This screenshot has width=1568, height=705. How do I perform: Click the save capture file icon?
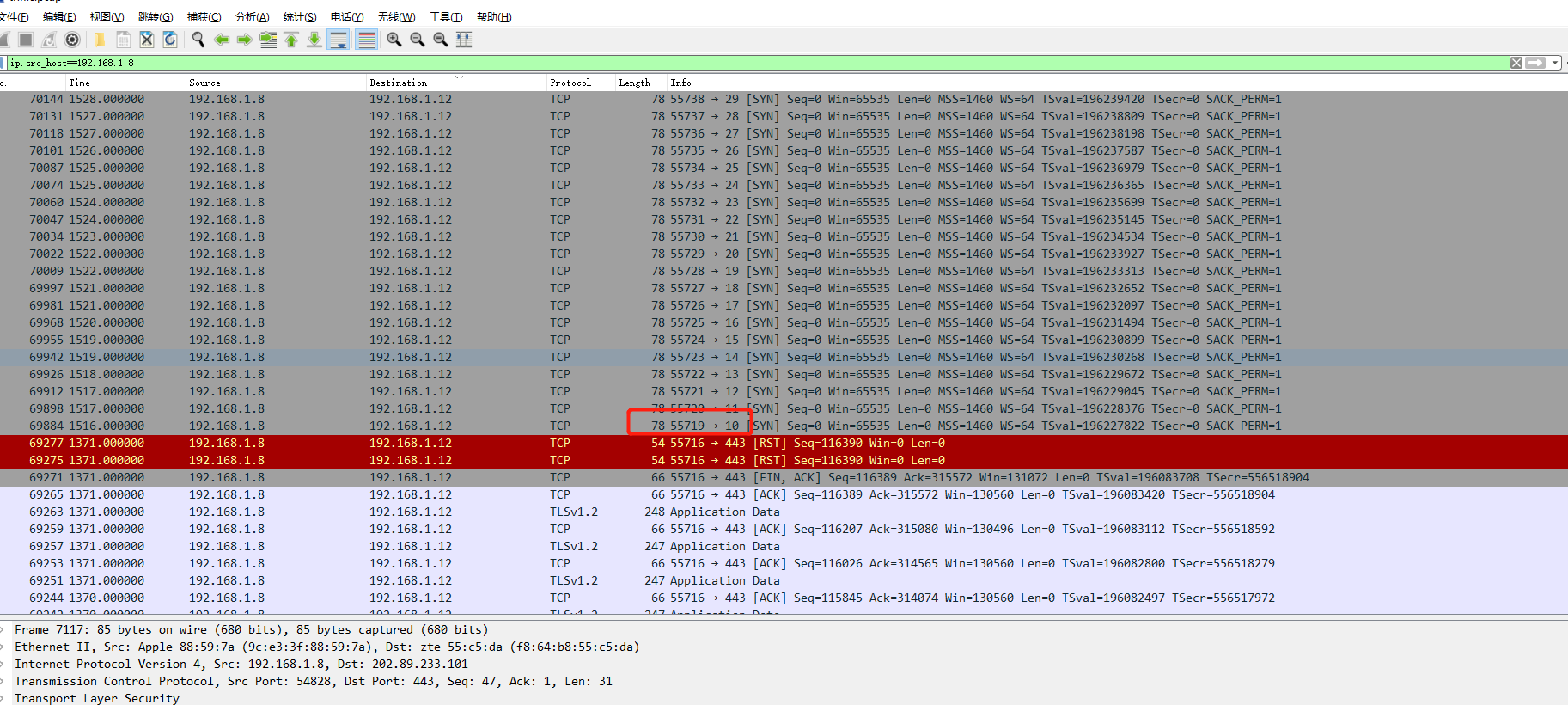(124, 40)
